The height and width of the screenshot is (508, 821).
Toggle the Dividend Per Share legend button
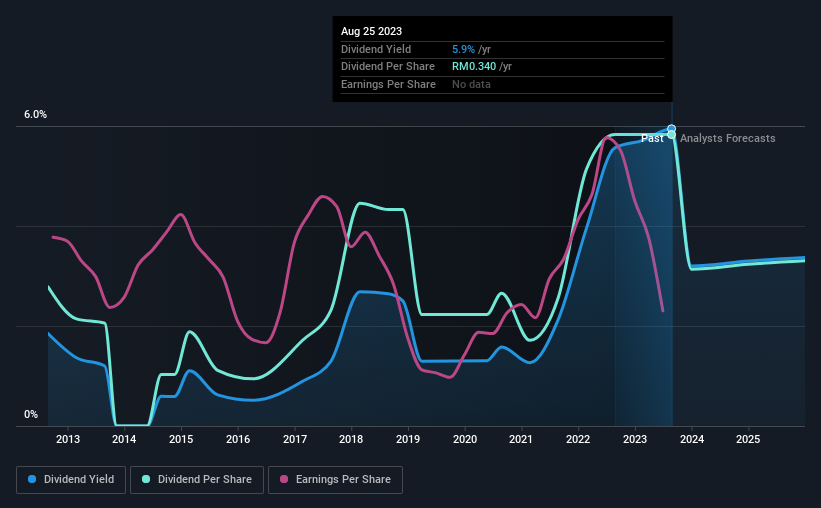(x=197, y=480)
